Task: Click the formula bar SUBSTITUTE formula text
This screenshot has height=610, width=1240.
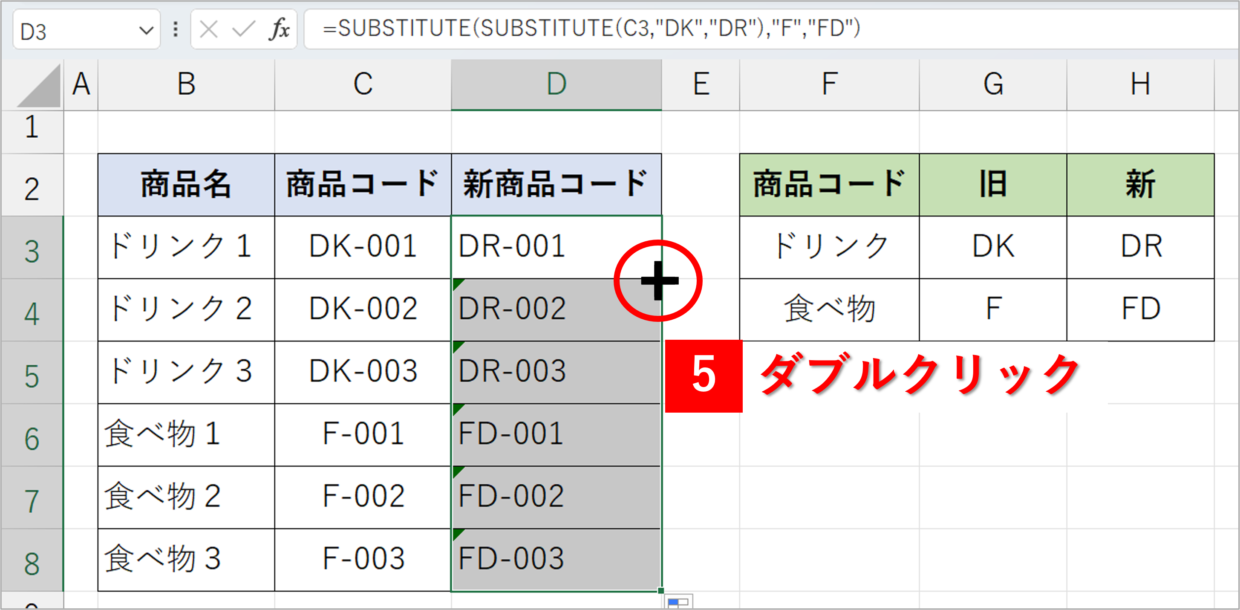Action: click(x=592, y=30)
